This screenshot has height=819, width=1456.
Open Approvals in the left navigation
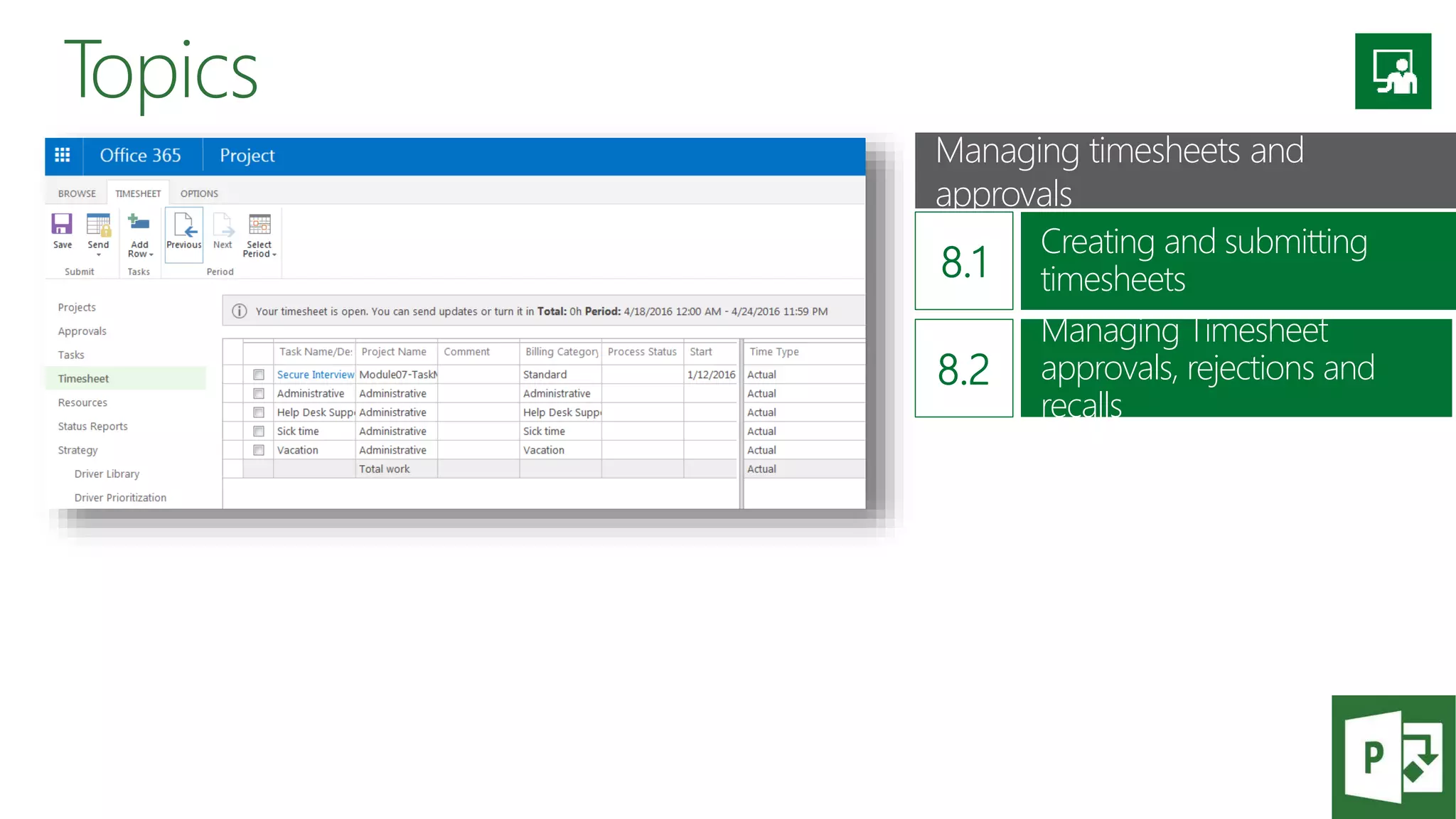tap(82, 331)
